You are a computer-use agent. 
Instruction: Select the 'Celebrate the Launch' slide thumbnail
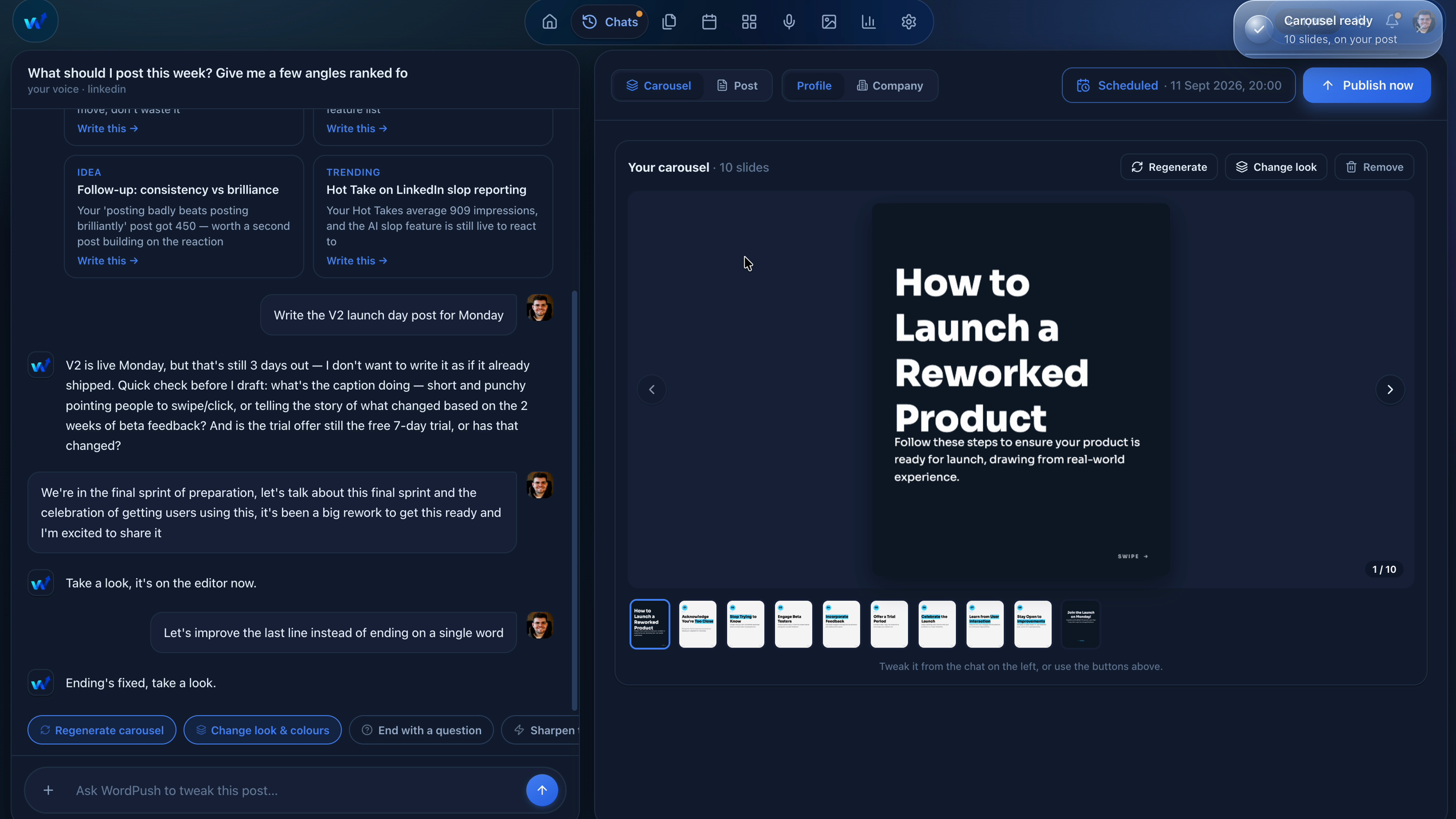click(937, 624)
